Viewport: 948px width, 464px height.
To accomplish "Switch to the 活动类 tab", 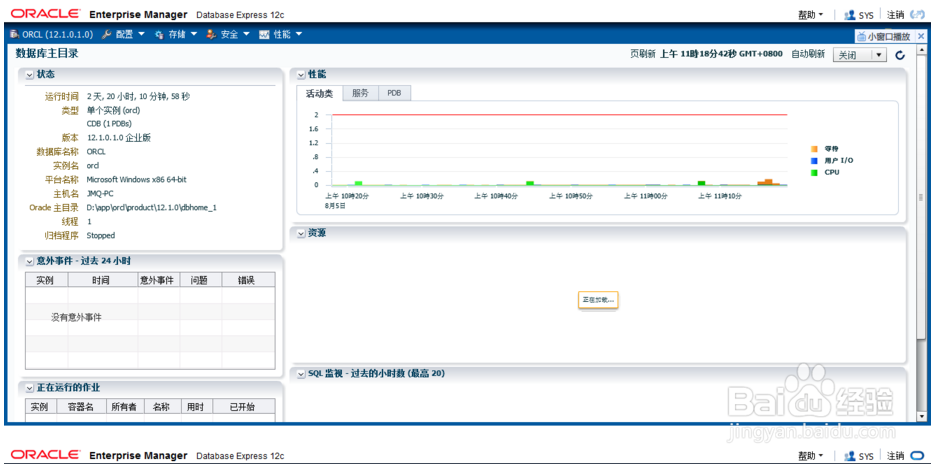I will click(319, 93).
